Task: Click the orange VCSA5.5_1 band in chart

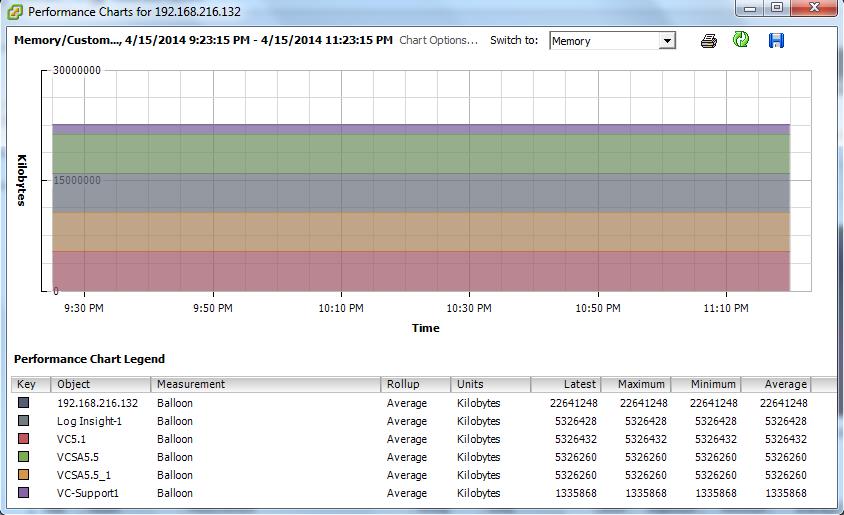Action: [421, 231]
